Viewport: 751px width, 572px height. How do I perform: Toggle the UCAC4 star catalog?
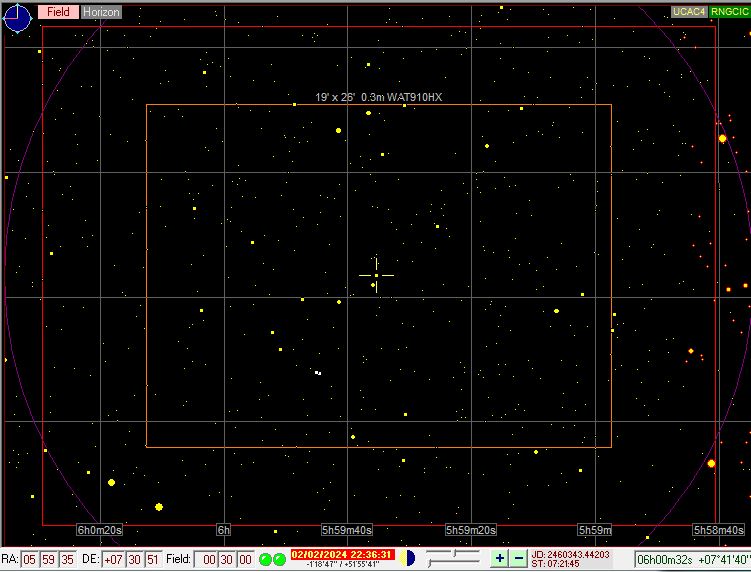click(x=689, y=12)
